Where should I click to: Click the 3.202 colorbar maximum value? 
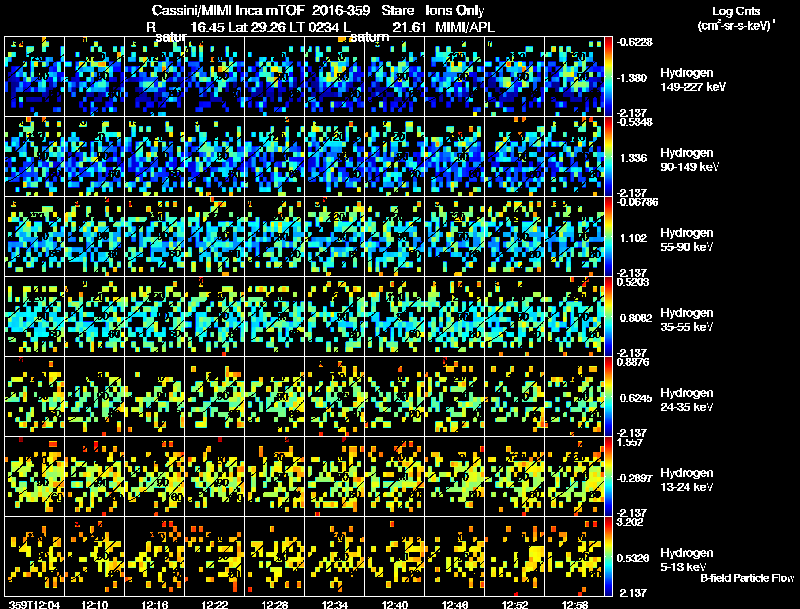[630, 522]
